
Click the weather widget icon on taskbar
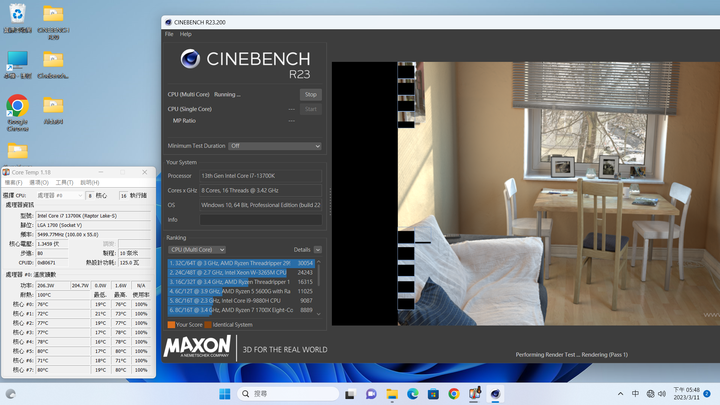point(11,394)
